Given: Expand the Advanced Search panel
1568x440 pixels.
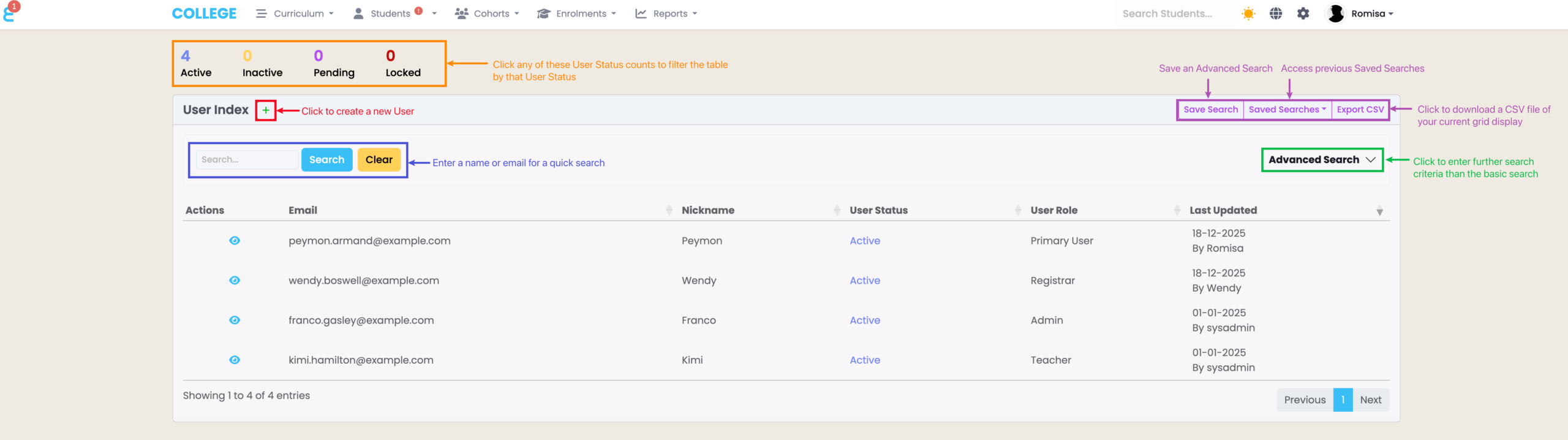Looking at the screenshot, I should (1322, 160).
